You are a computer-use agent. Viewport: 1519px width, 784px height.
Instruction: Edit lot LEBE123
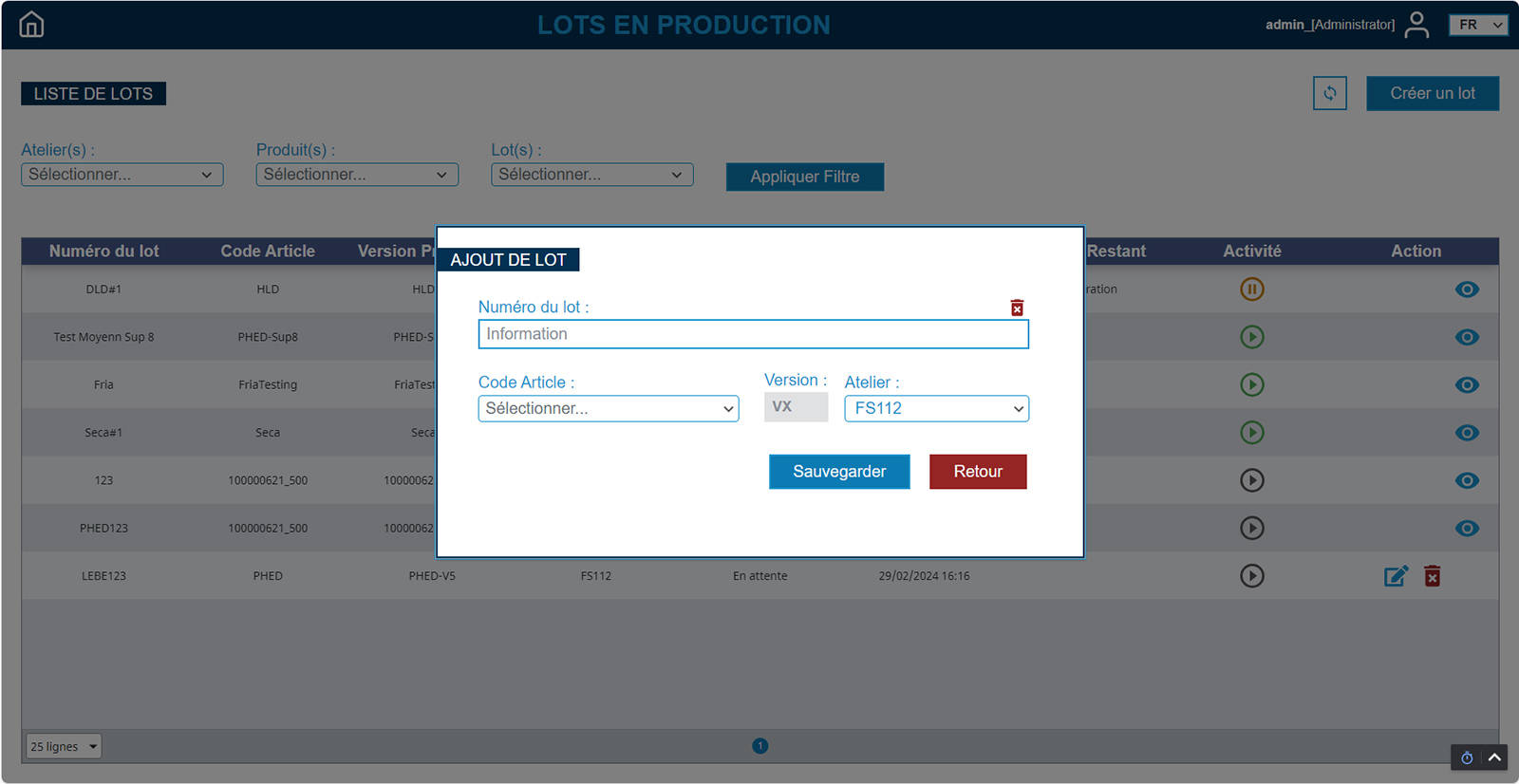tap(1396, 576)
